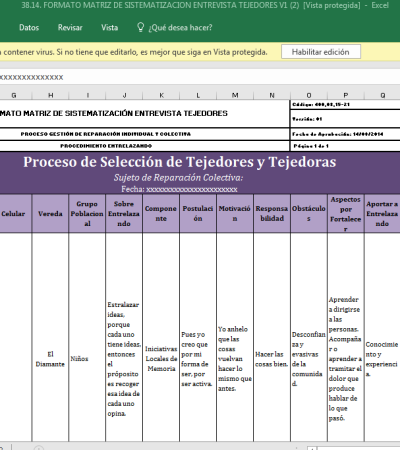Click the 'Vereda' header cell

point(50,214)
